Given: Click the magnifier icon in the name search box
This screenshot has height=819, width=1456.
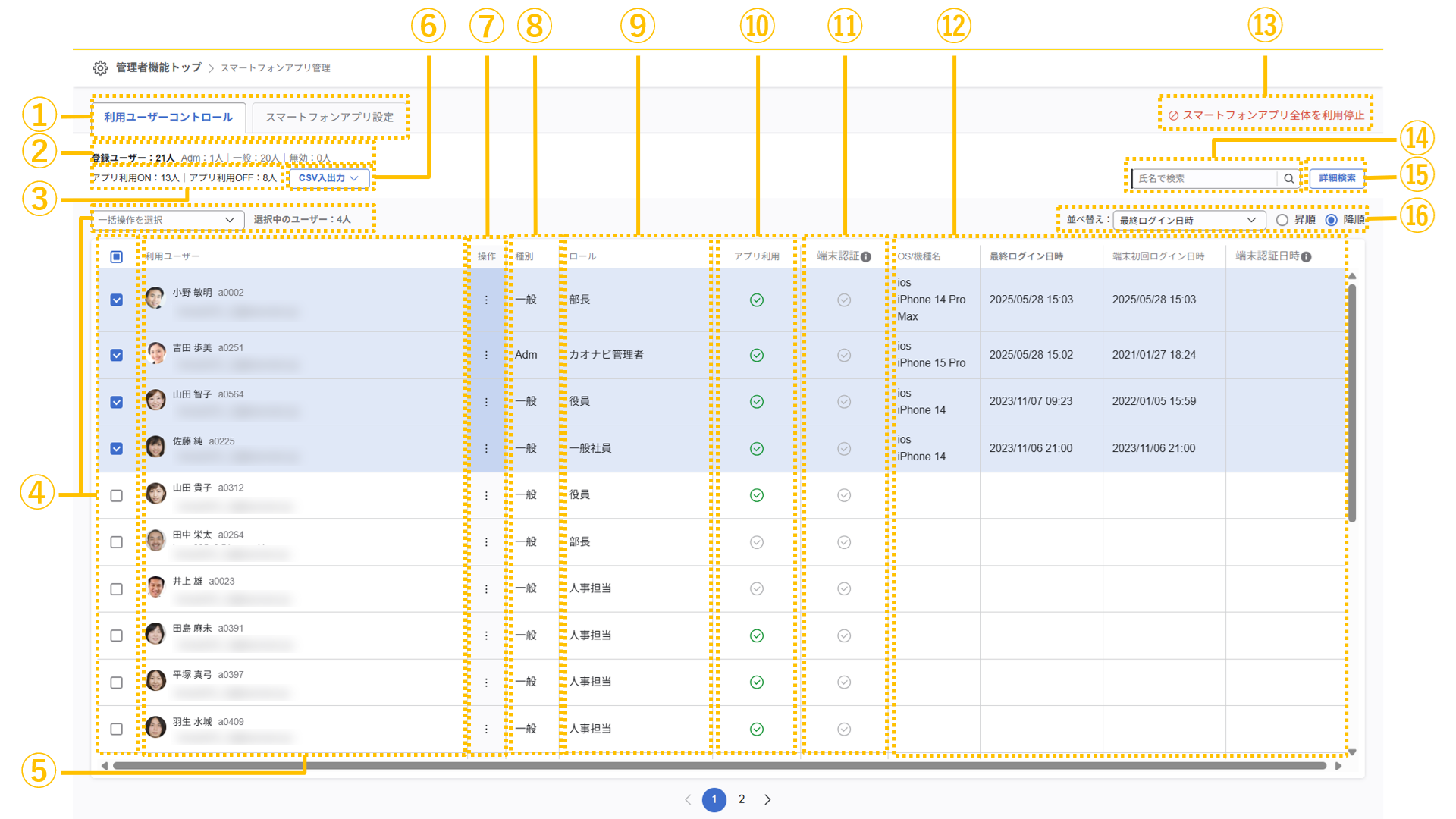Looking at the screenshot, I should (1289, 178).
